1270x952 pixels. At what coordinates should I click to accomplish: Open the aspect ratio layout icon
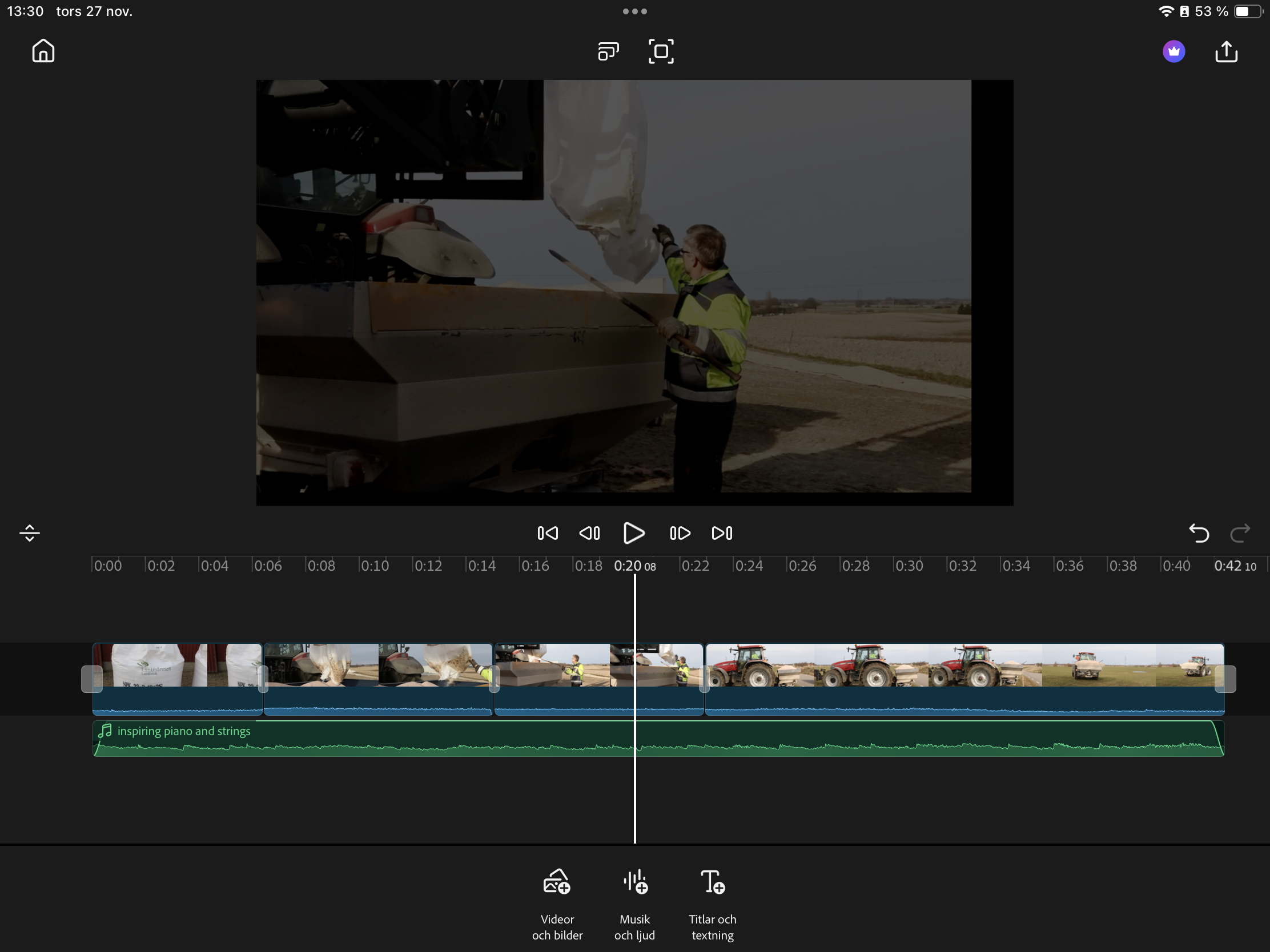tap(608, 51)
